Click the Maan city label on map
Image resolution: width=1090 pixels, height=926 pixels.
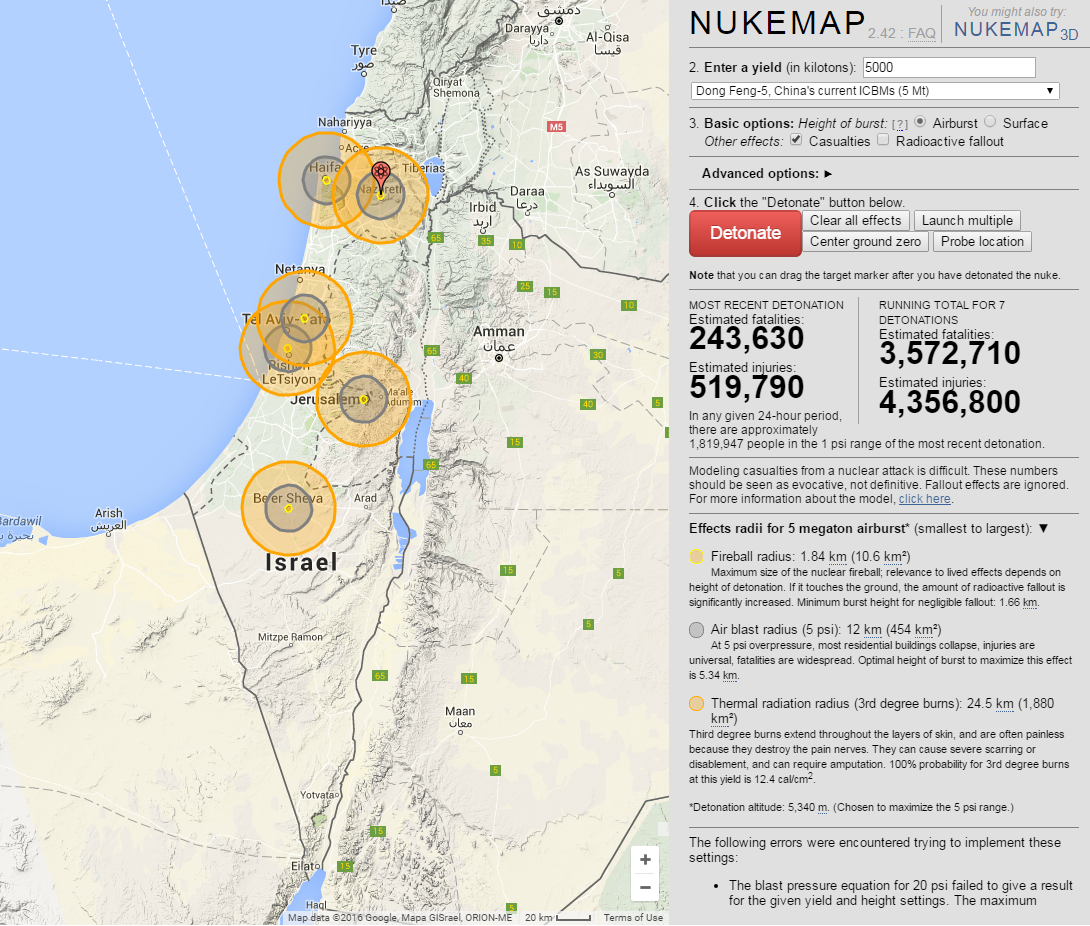(x=460, y=711)
